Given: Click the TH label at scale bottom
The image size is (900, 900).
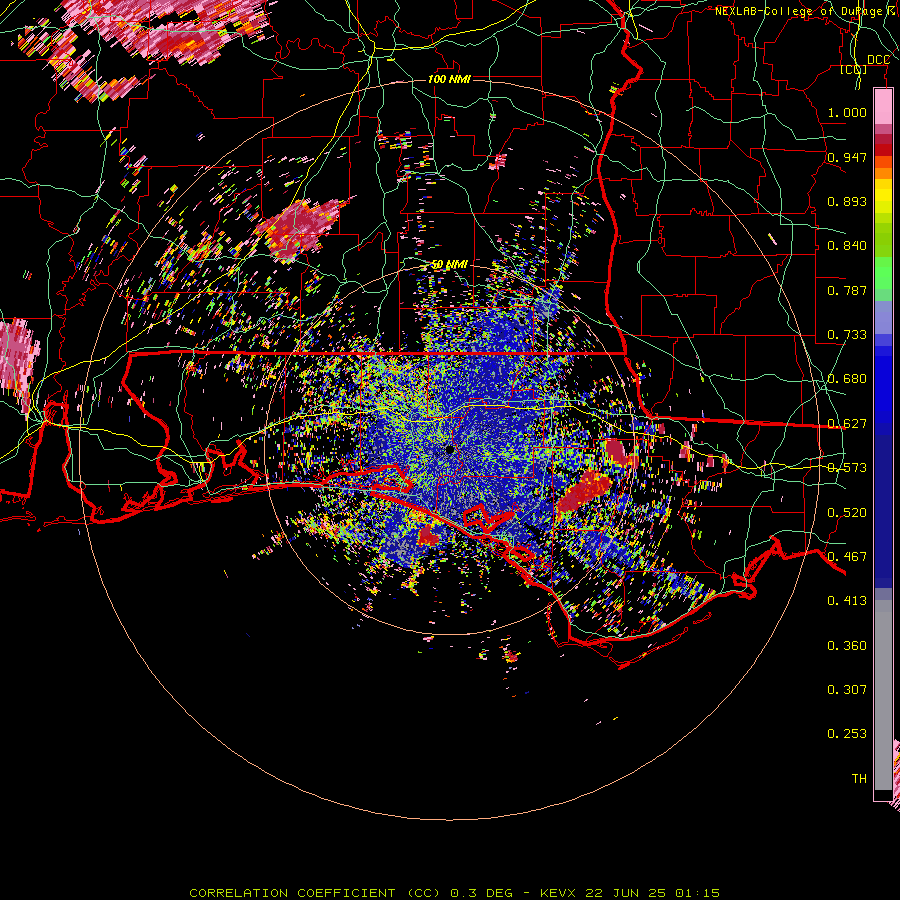Looking at the screenshot, I should coord(859,779).
